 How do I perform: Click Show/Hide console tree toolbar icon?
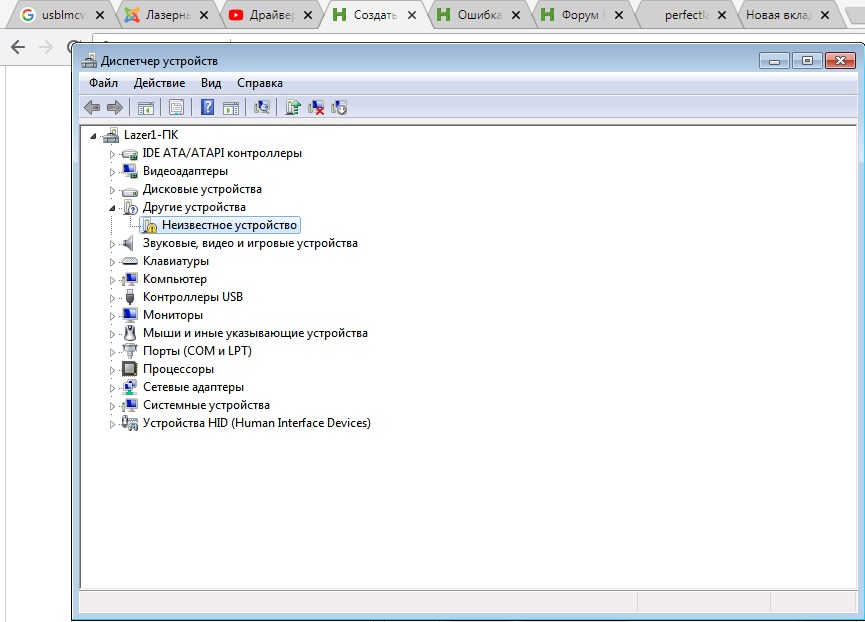pos(145,108)
